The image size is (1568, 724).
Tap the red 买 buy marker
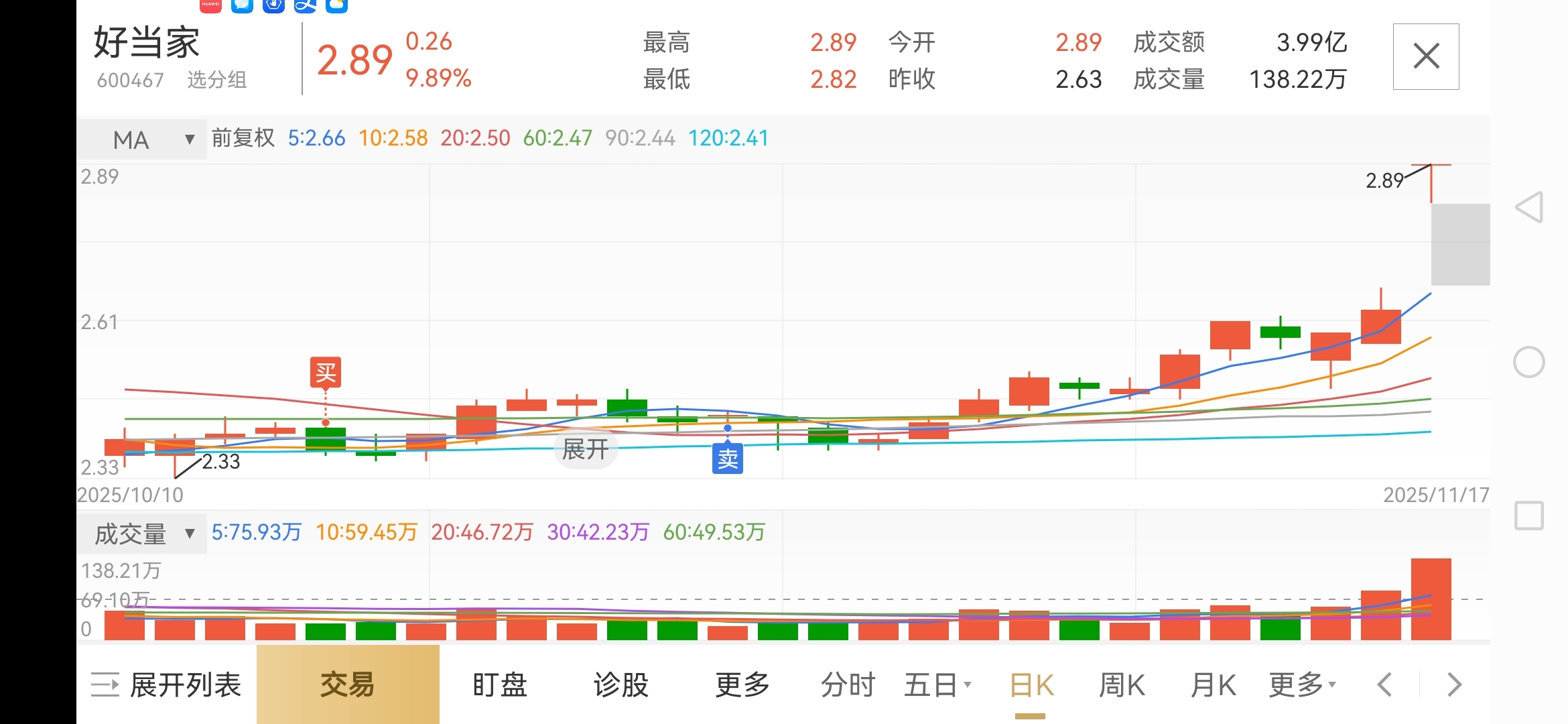(326, 372)
